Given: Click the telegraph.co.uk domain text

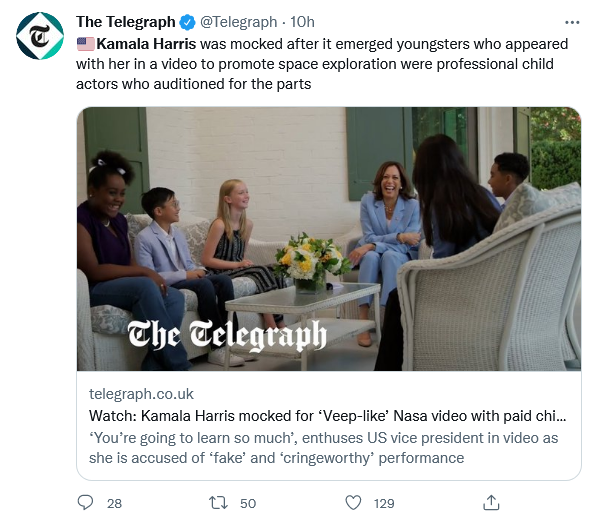Looking at the screenshot, I should point(141,394).
